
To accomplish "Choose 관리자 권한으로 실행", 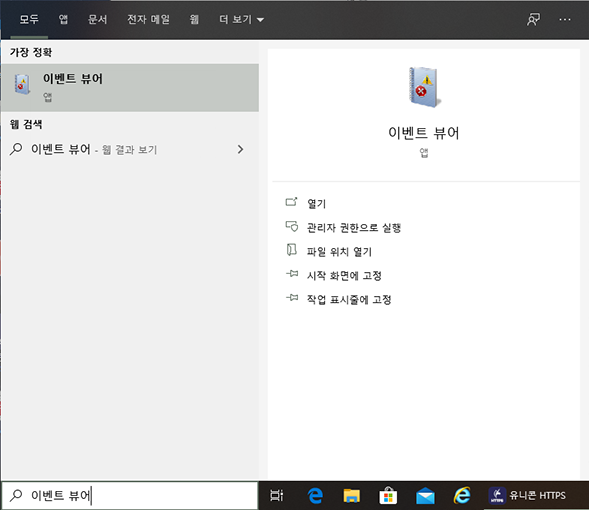I will tap(354, 228).
